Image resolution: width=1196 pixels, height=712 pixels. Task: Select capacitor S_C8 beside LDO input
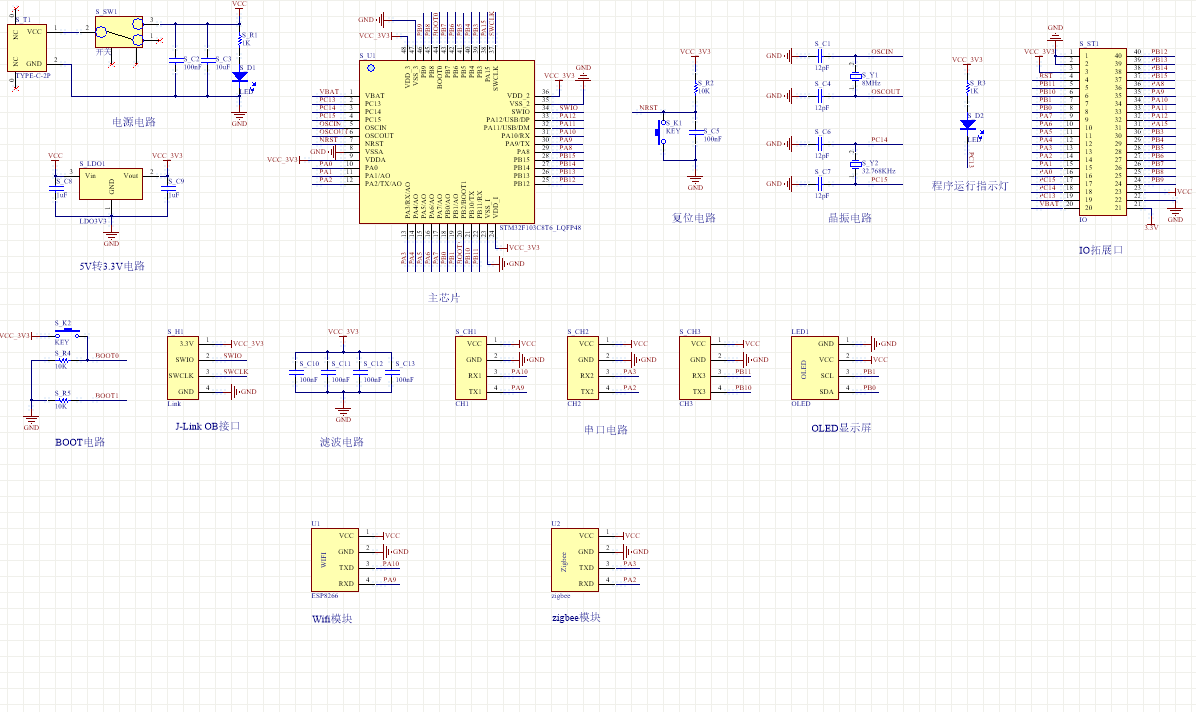56,188
